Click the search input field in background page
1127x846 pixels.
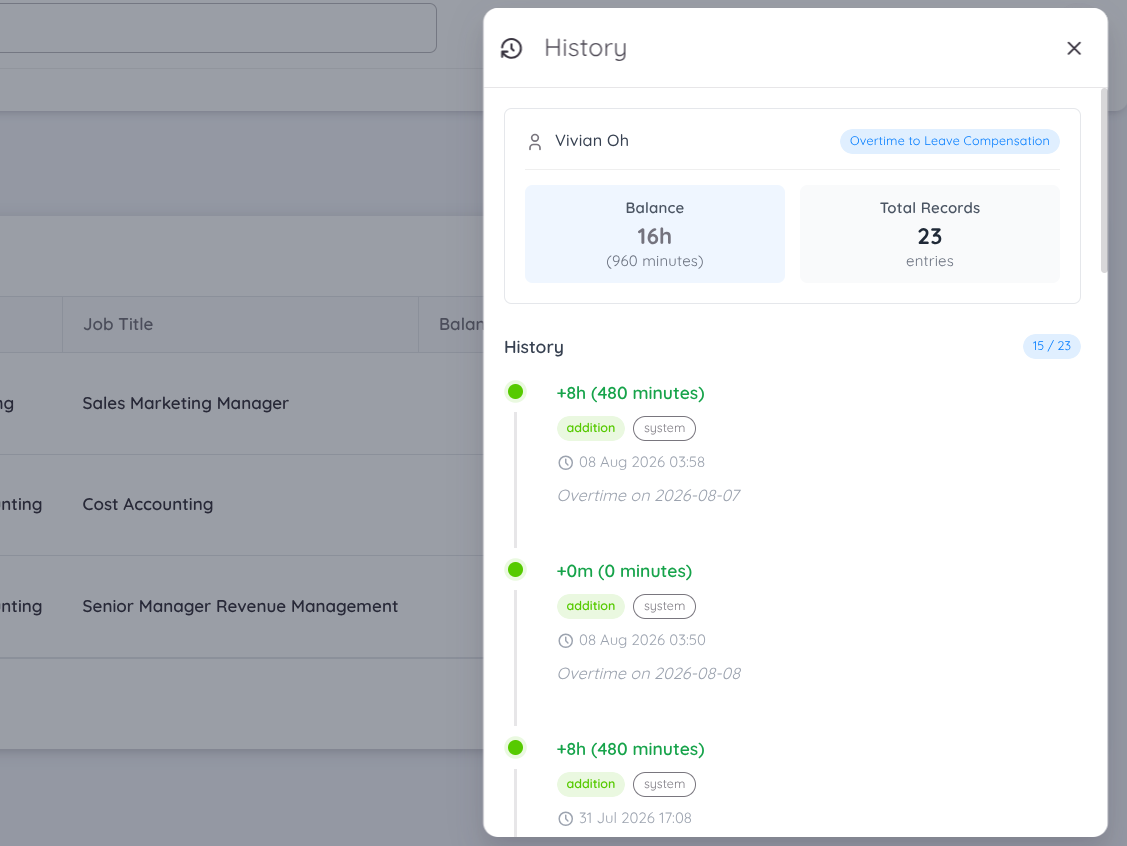pyautogui.click(x=216, y=28)
